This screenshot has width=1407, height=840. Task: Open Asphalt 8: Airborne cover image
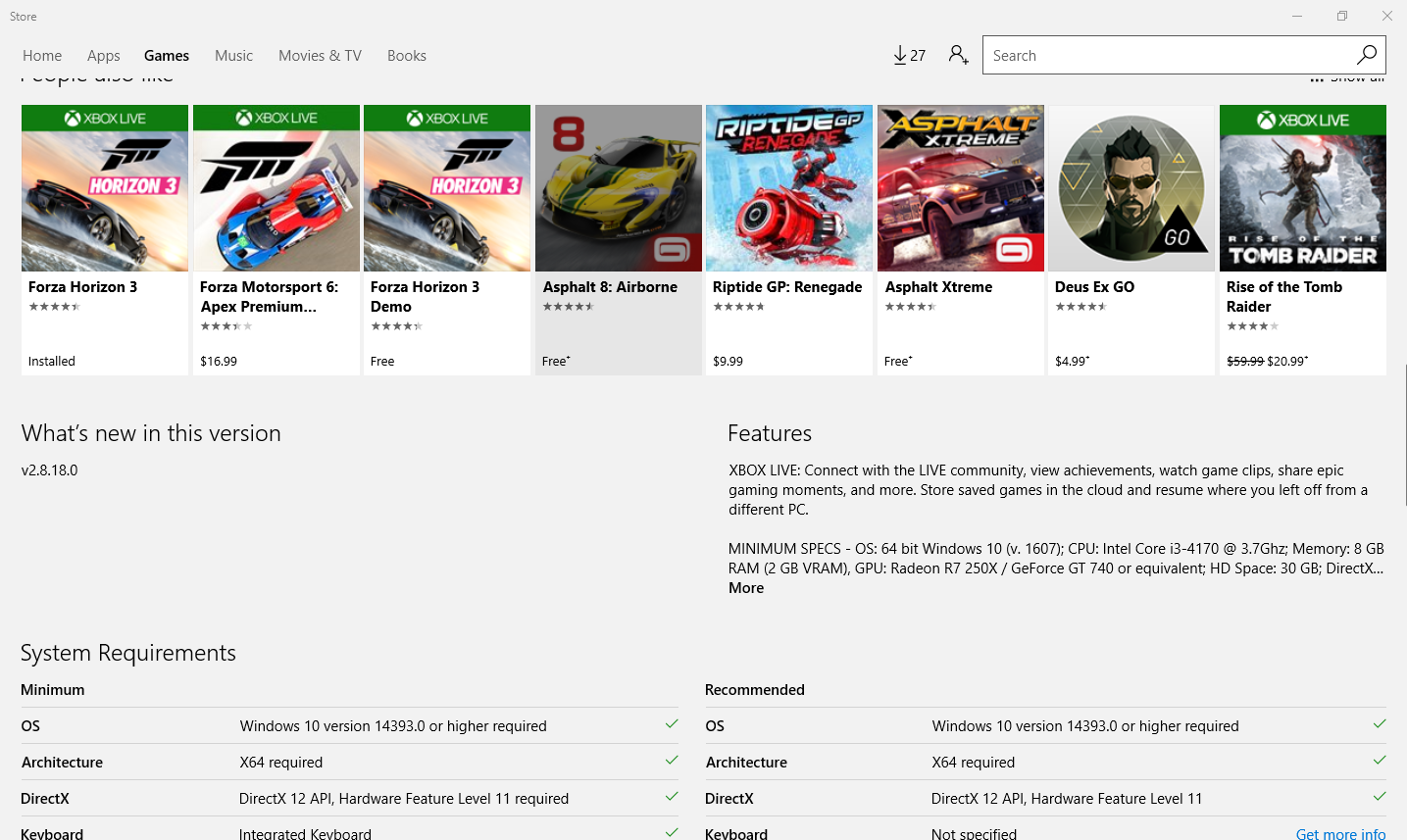pos(619,188)
